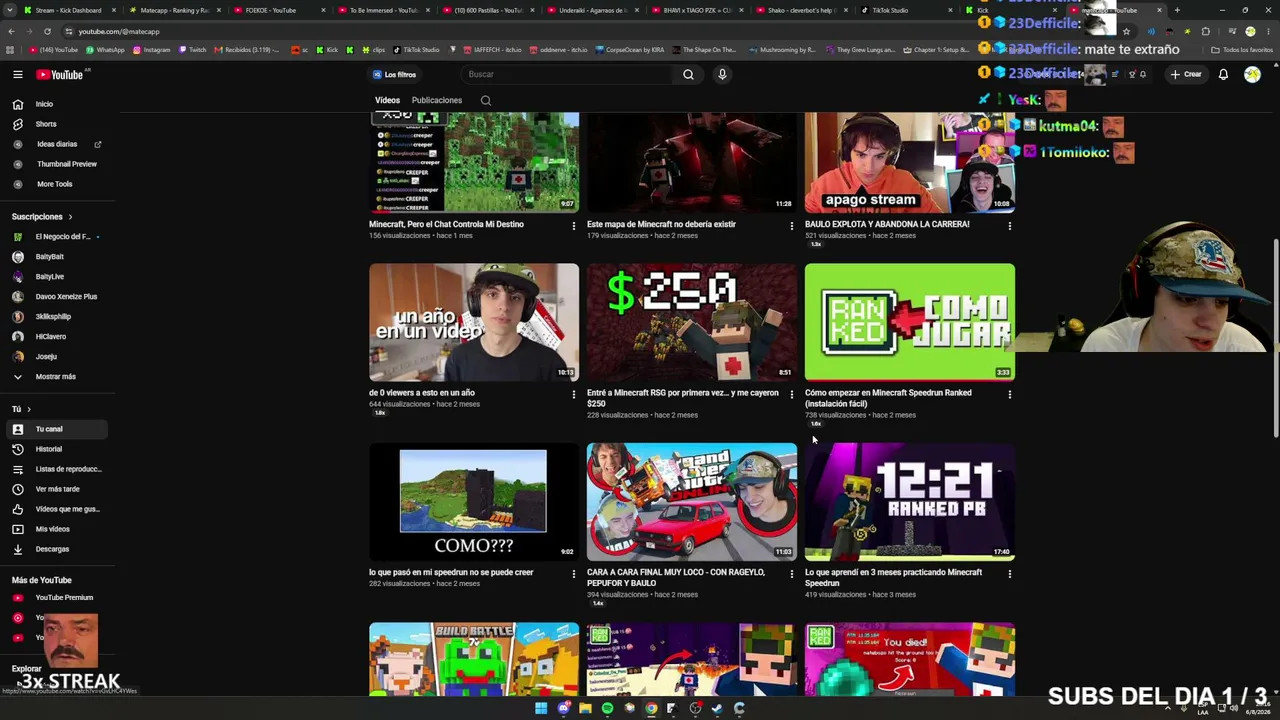Open Videos que me gustan

pyautogui.click(x=56, y=509)
